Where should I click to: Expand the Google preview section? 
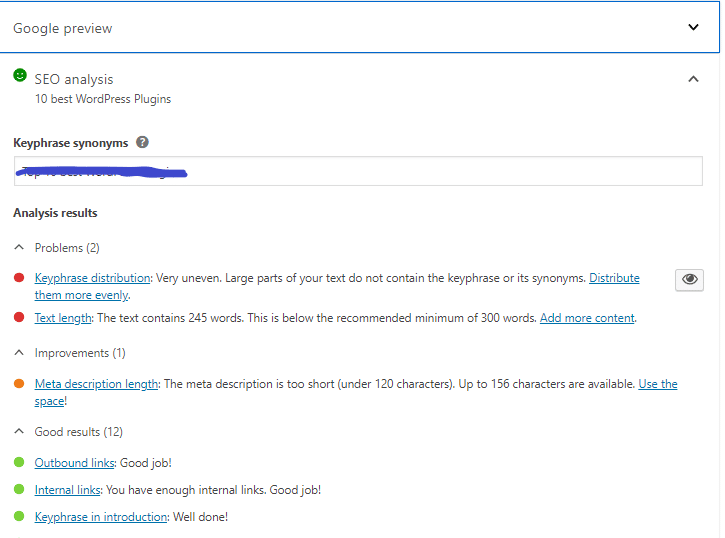click(x=693, y=27)
